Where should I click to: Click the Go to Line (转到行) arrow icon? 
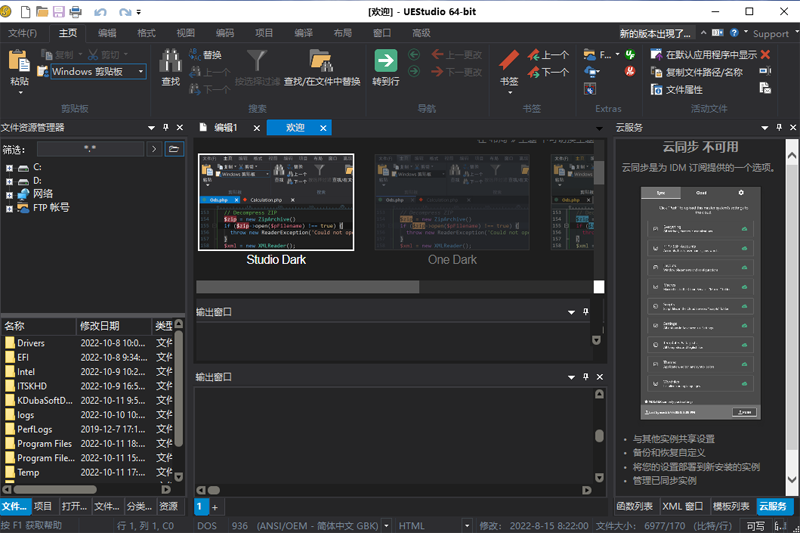click(386, 62)
